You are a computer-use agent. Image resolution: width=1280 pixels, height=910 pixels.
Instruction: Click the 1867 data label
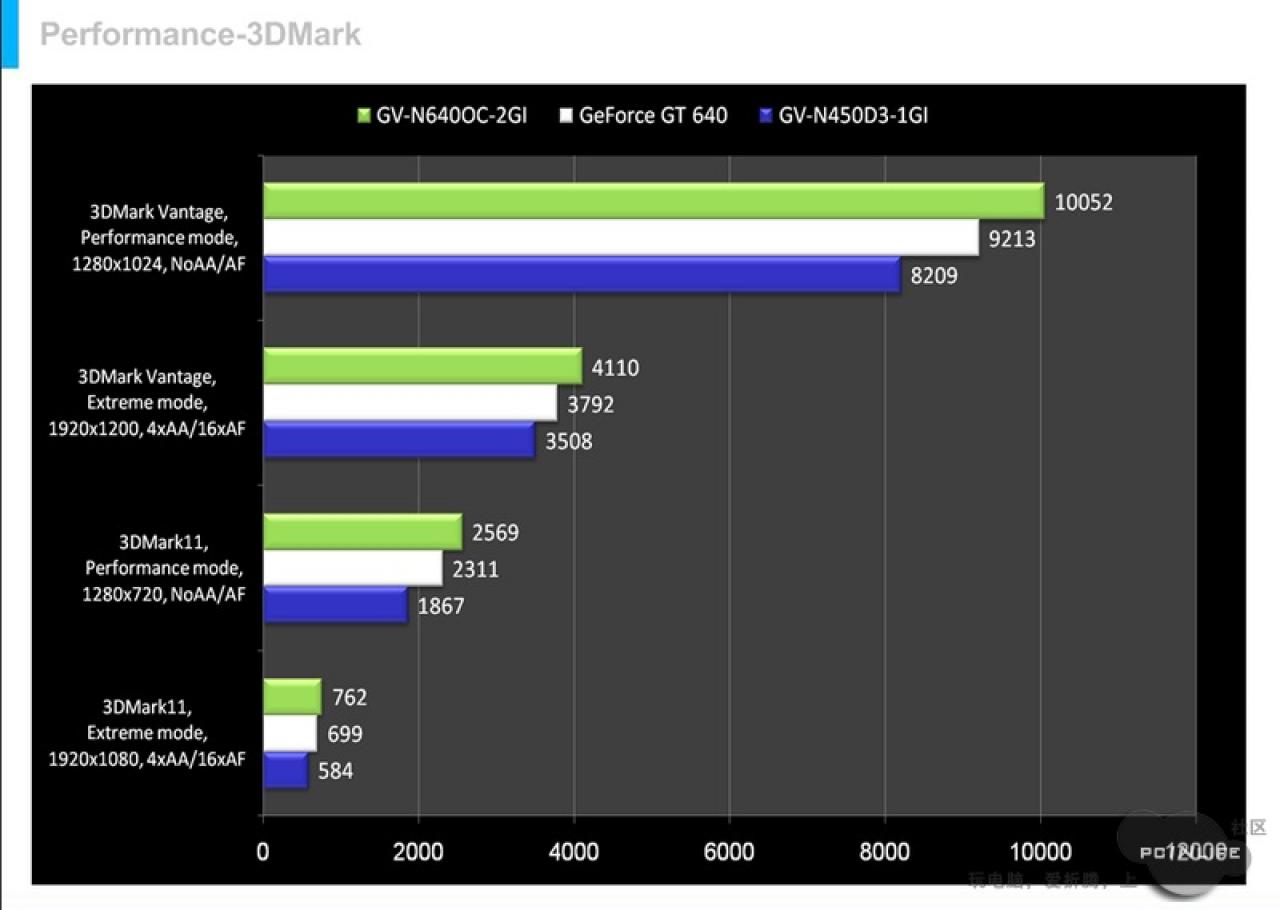tap(441, 606)
